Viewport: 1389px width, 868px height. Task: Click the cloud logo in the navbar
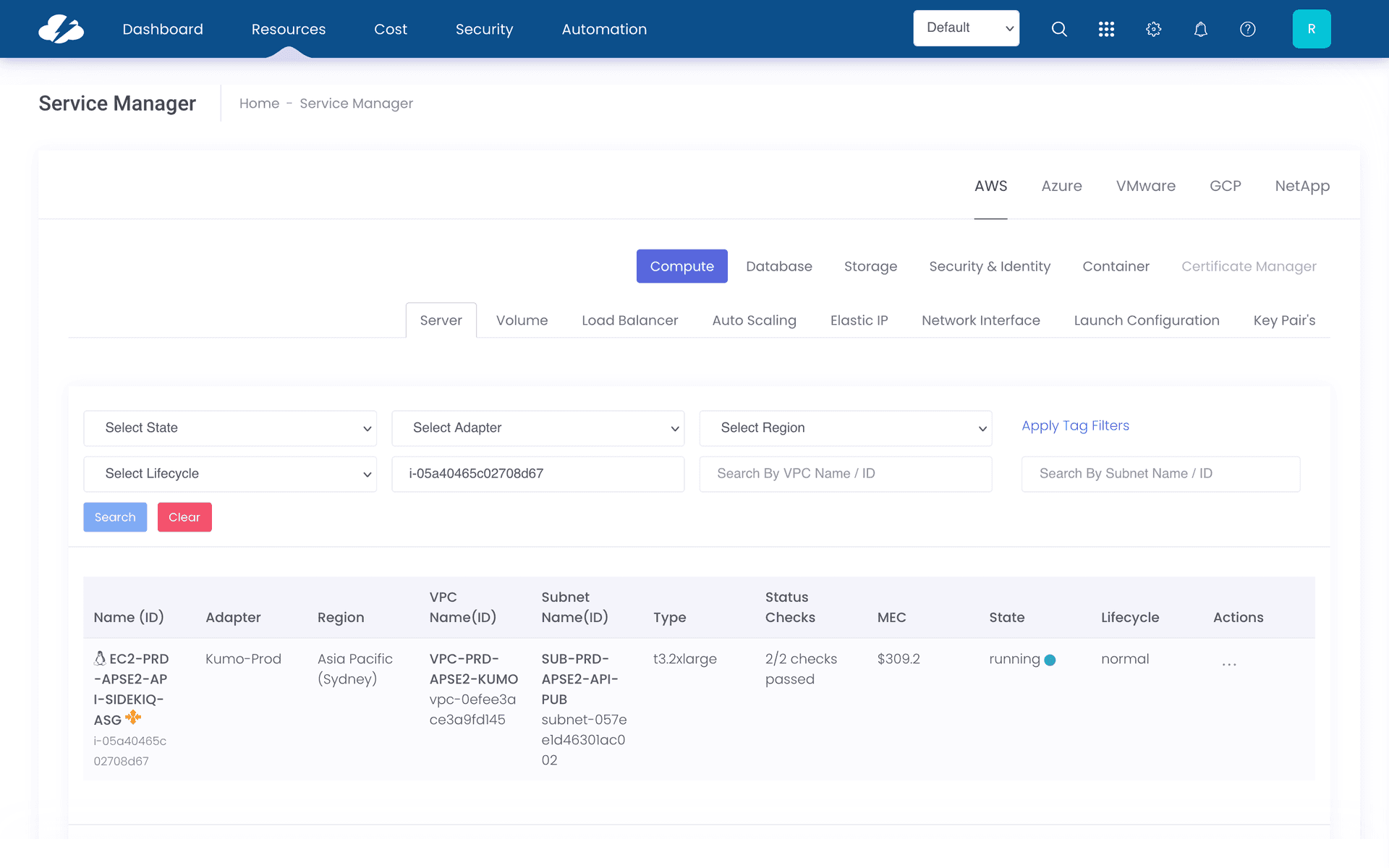point(61,29)
